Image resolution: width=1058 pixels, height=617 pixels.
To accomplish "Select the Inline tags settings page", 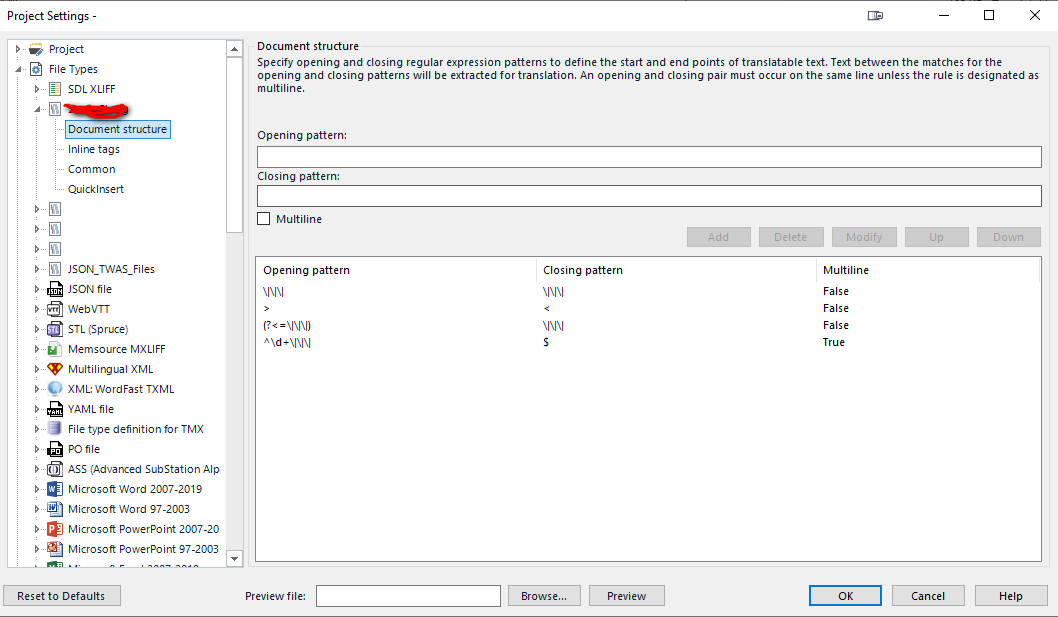I will pyautogui.click(x=92, y=148).
